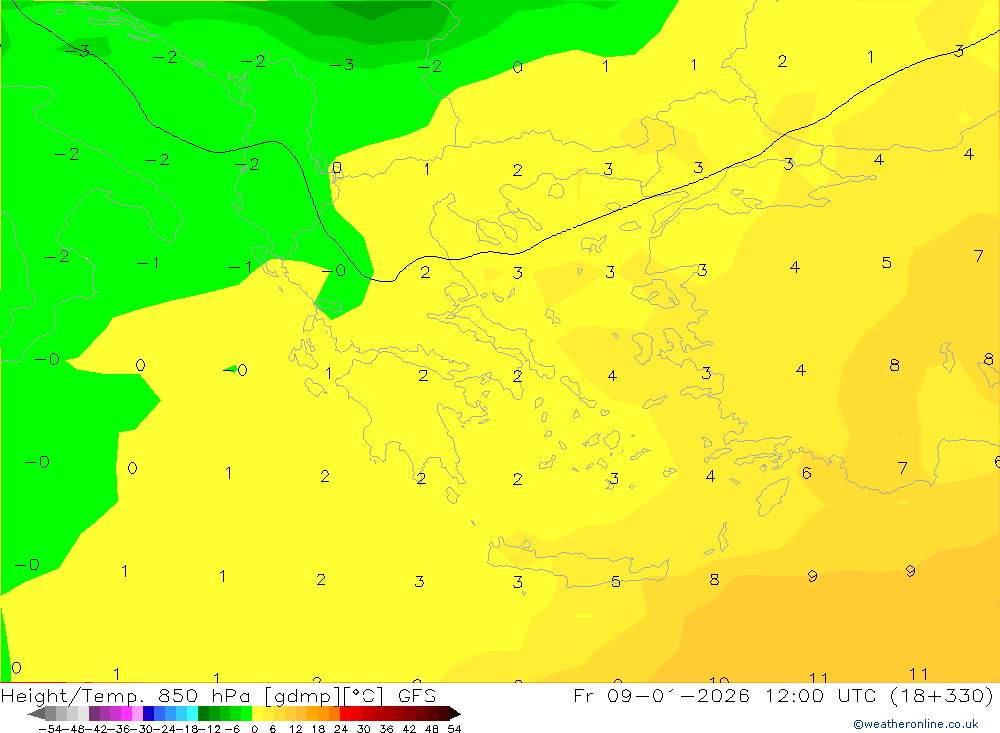This screenshot has width=1000, height=733.
Task: Click the '10' temperature value on map
Action: click(x=719, y=679)
